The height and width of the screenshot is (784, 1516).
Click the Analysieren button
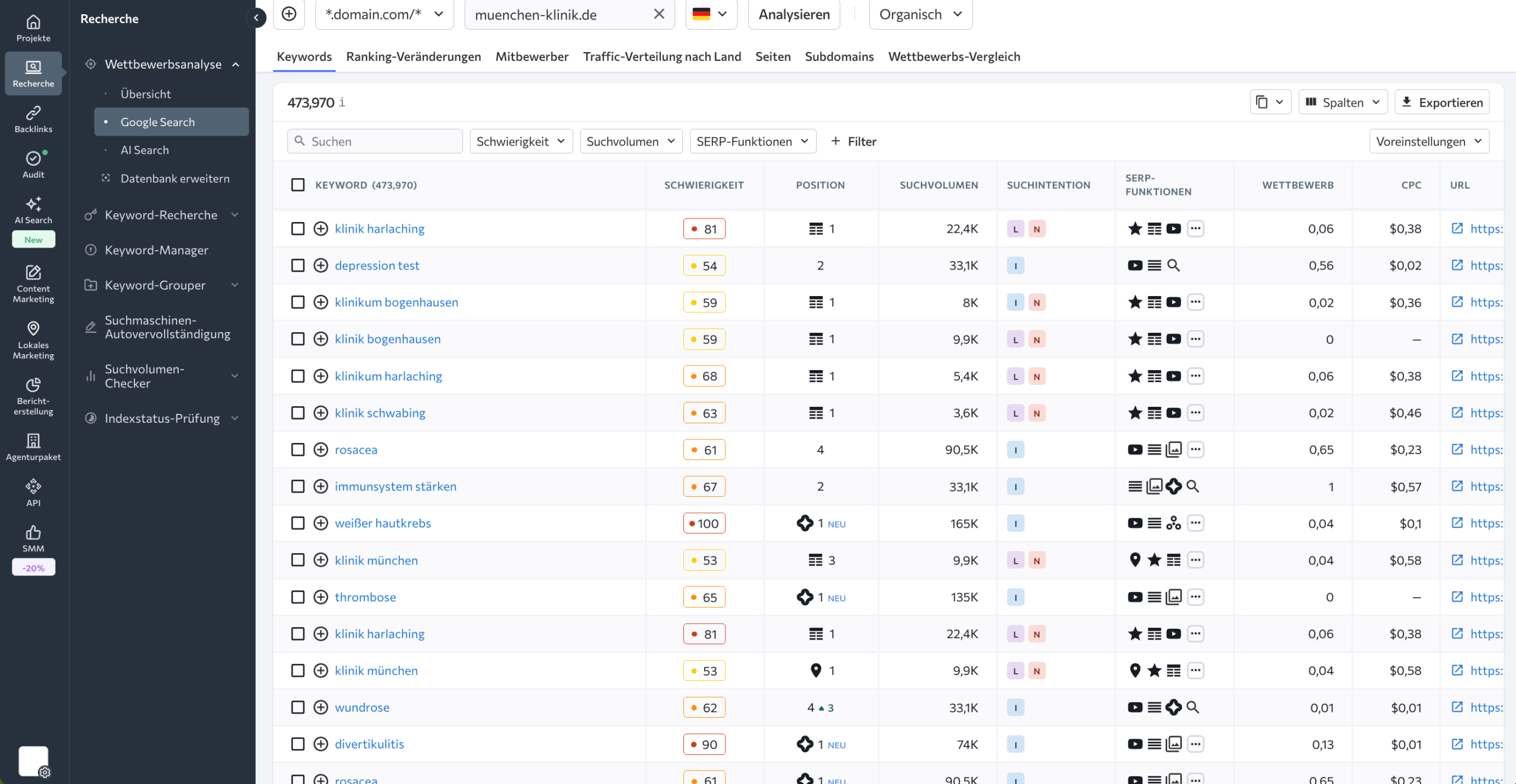coord(794,14)
